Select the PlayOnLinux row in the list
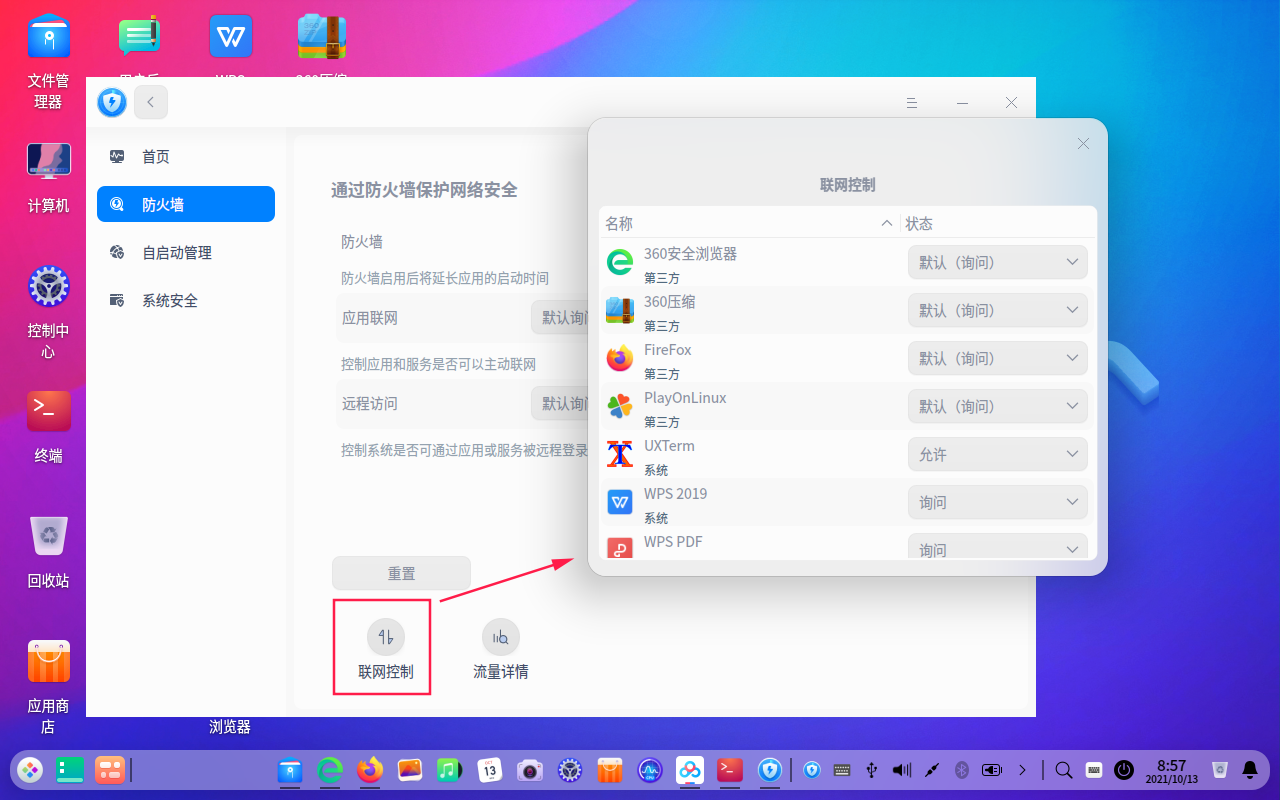1280x800 pixels. point(848,406)
